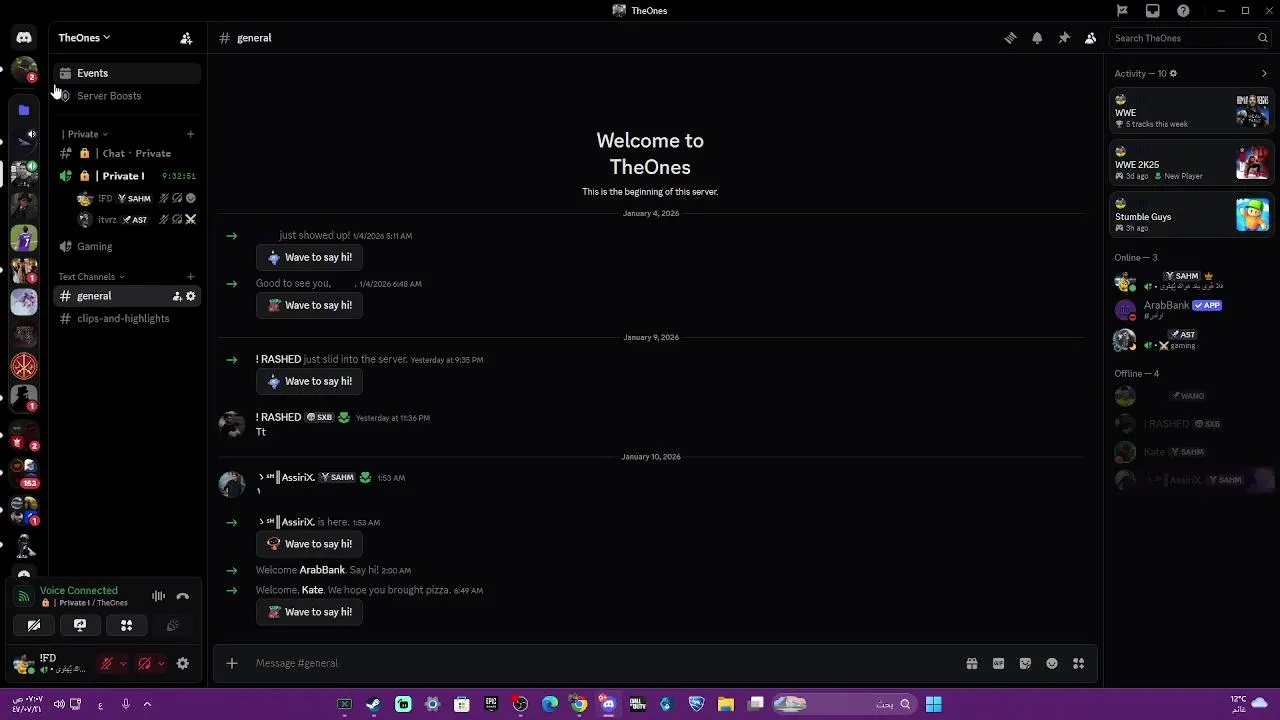Open Windows Start button on taskbar
Screen dimensions: 1280x720
[933, 704]
